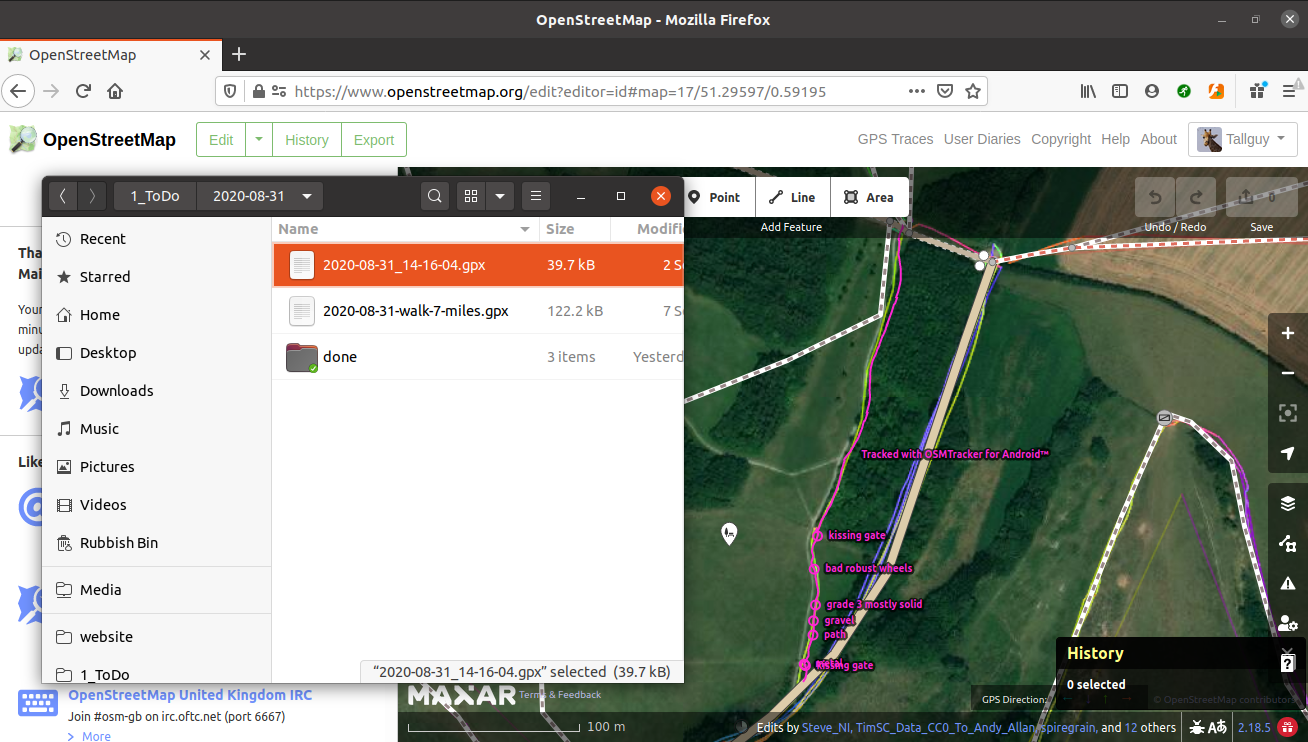Open the History tab on OpenStreetMap
The image size is (1308, 742).
click(x=307, y=140)
